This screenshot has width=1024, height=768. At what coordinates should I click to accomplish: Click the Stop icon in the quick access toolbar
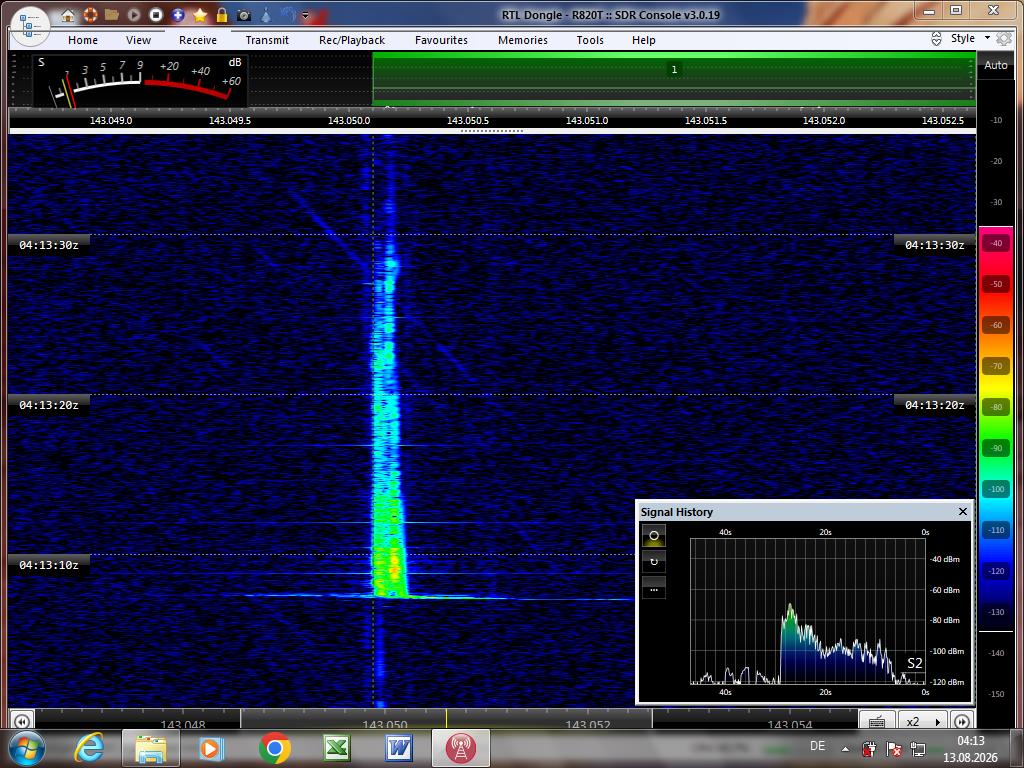click(155, 14)
